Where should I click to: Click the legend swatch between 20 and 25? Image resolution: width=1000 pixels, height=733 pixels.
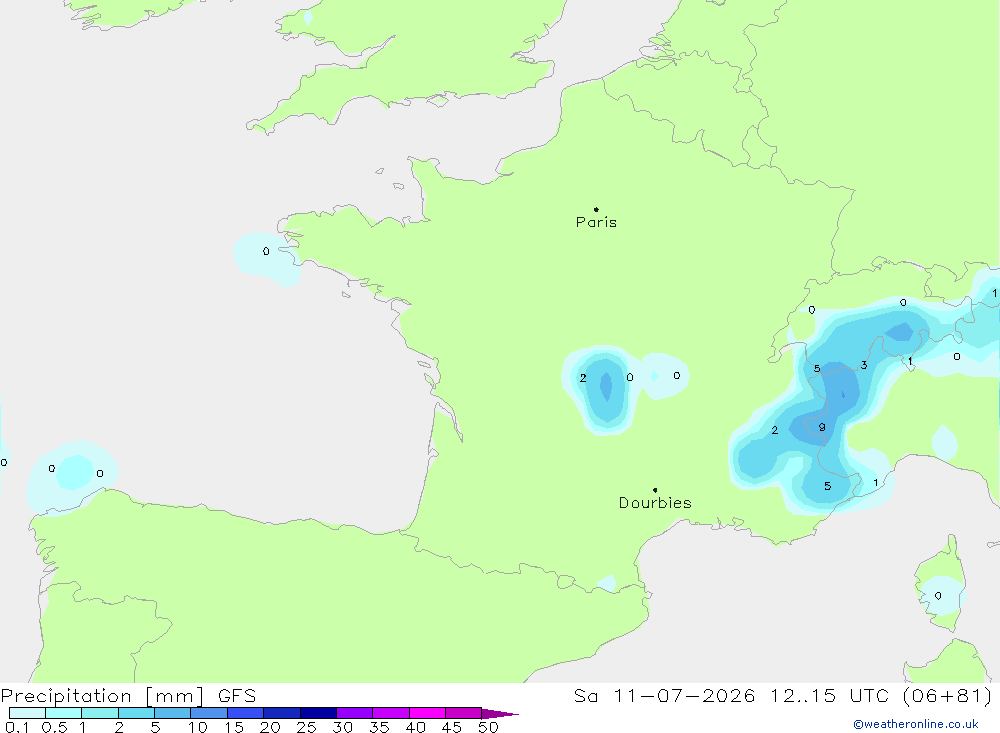(281, 713)
